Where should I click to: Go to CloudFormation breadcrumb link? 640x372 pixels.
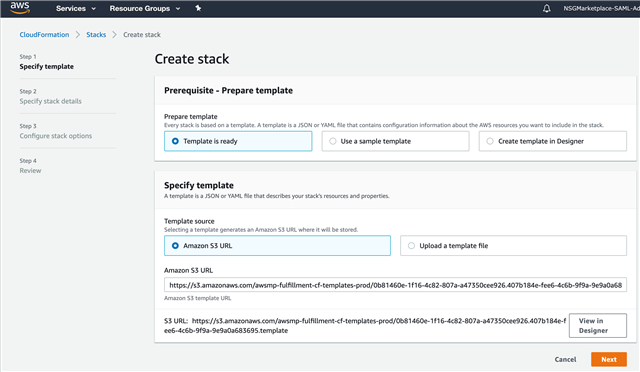tap(44, 35)
